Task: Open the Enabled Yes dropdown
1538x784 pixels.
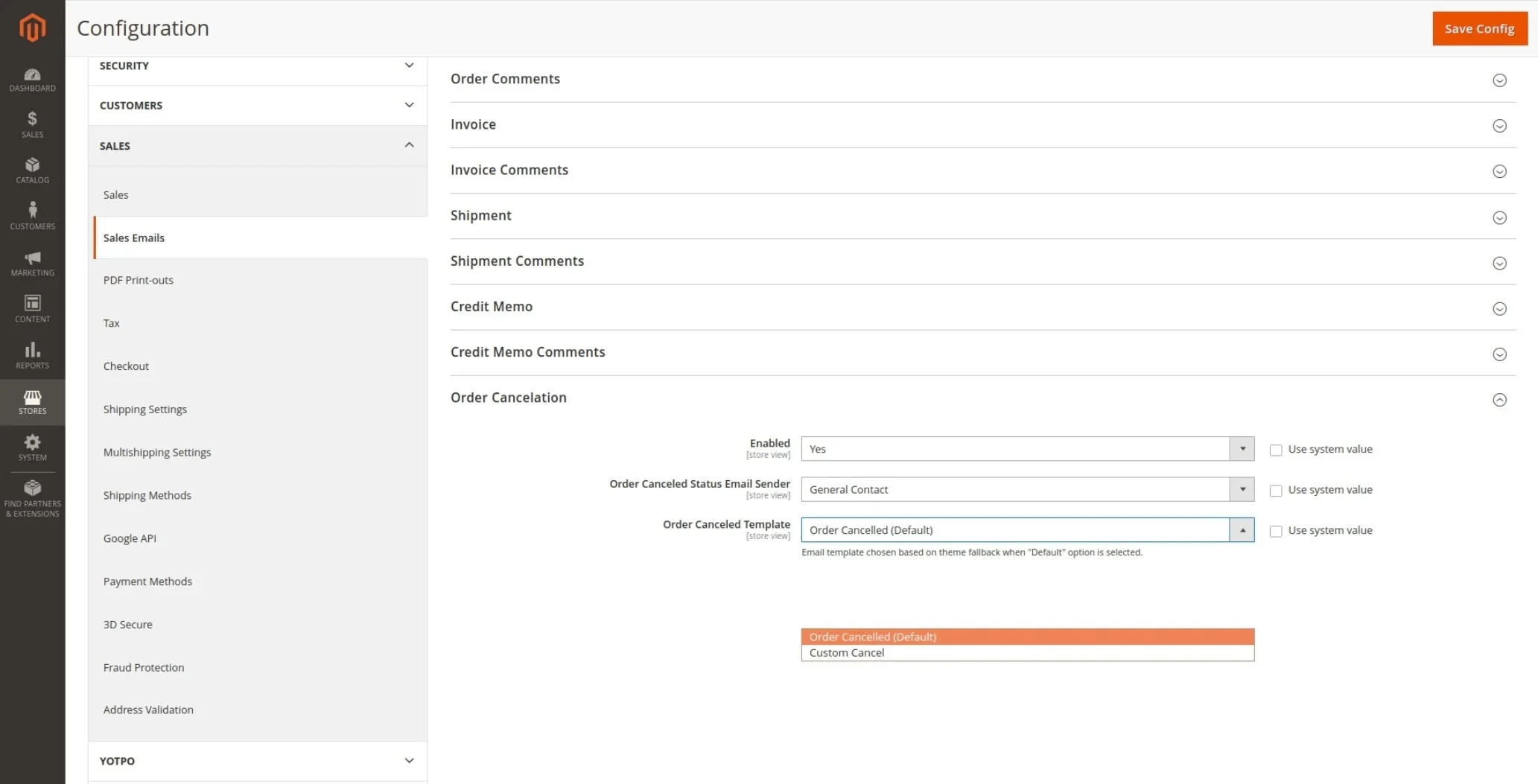Action: click(1026, 449)
